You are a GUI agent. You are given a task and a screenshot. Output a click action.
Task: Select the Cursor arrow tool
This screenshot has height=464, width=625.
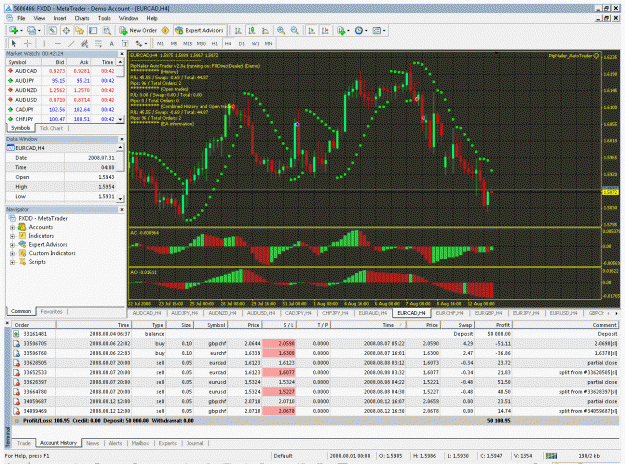[14, 43]
